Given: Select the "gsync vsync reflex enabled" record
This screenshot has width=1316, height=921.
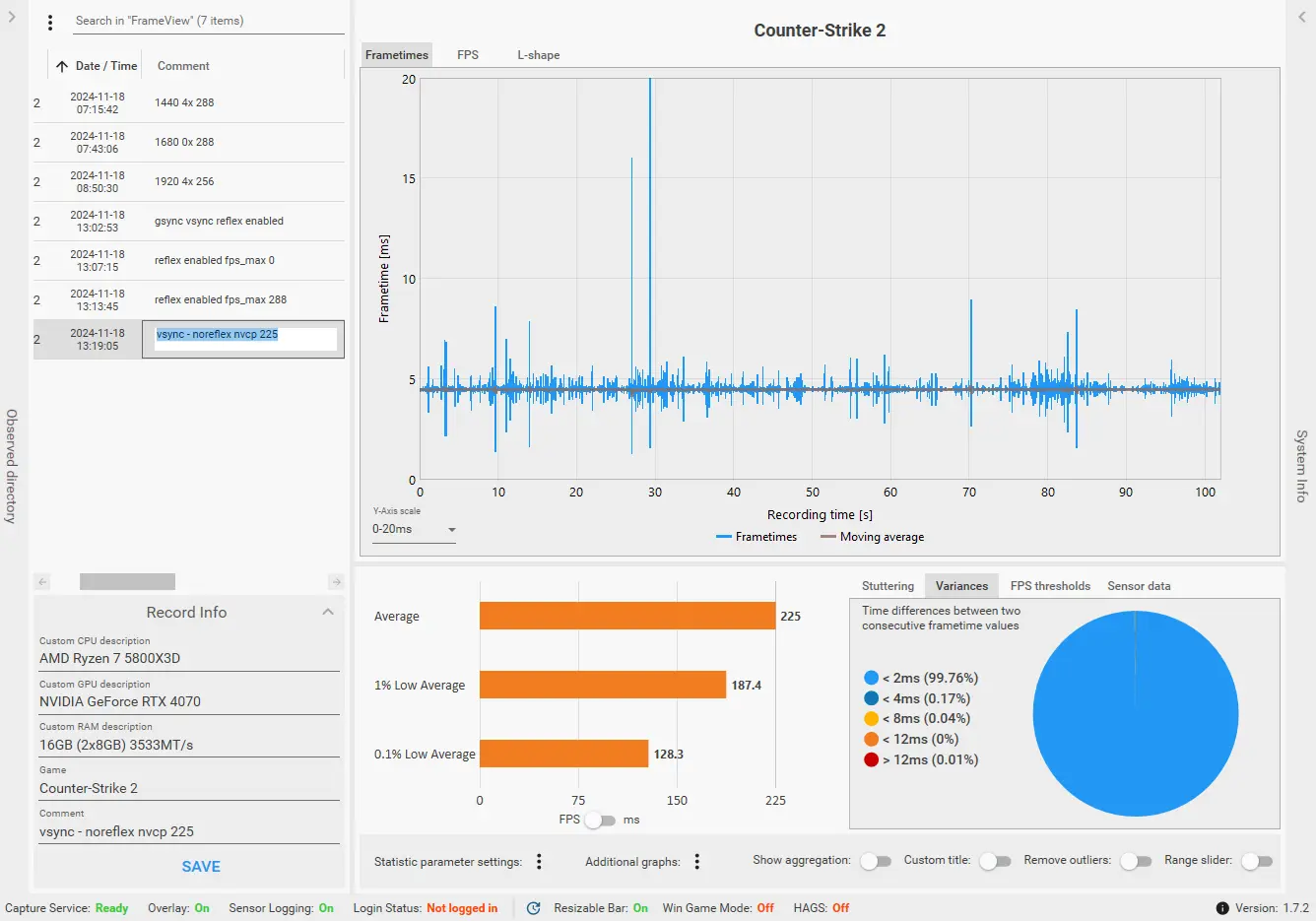Looking at the screenshot, I should tap(189, 221).
